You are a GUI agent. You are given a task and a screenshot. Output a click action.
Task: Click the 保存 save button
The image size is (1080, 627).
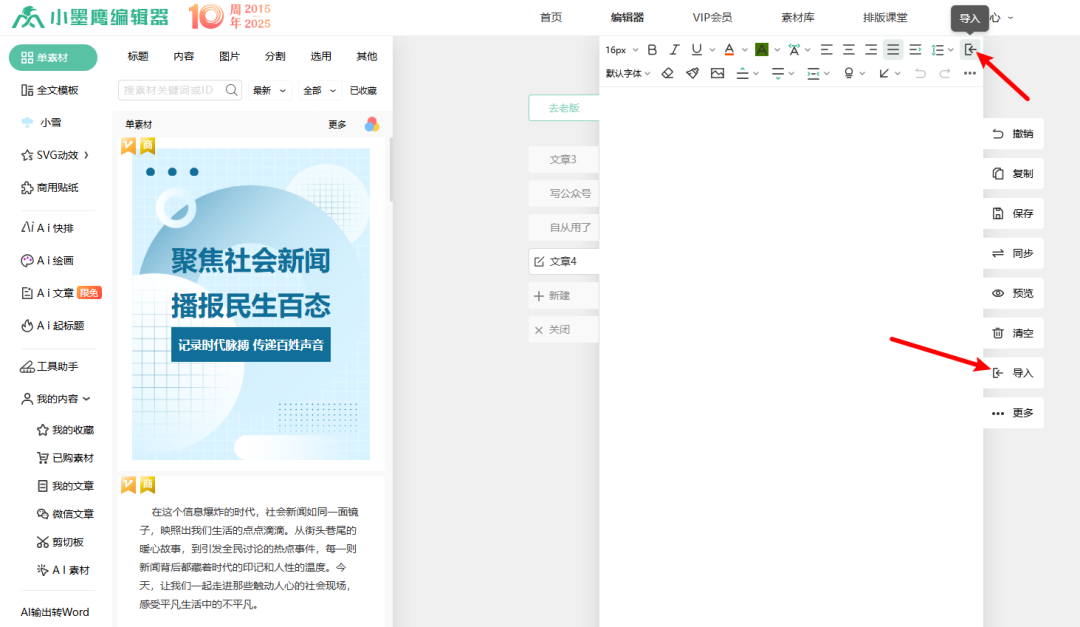[x=1013, y=214]
